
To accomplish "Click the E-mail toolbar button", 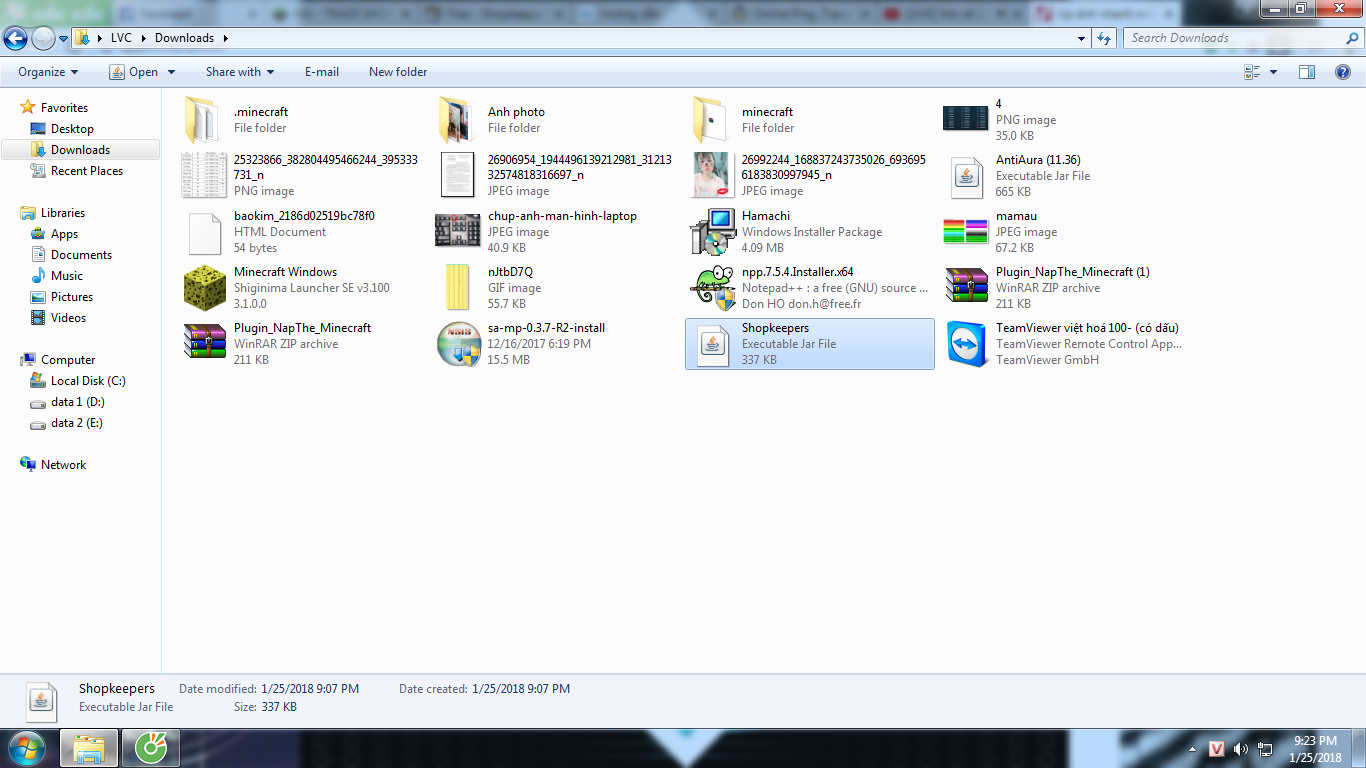I will pyautogui.click(x=322, y=72).
